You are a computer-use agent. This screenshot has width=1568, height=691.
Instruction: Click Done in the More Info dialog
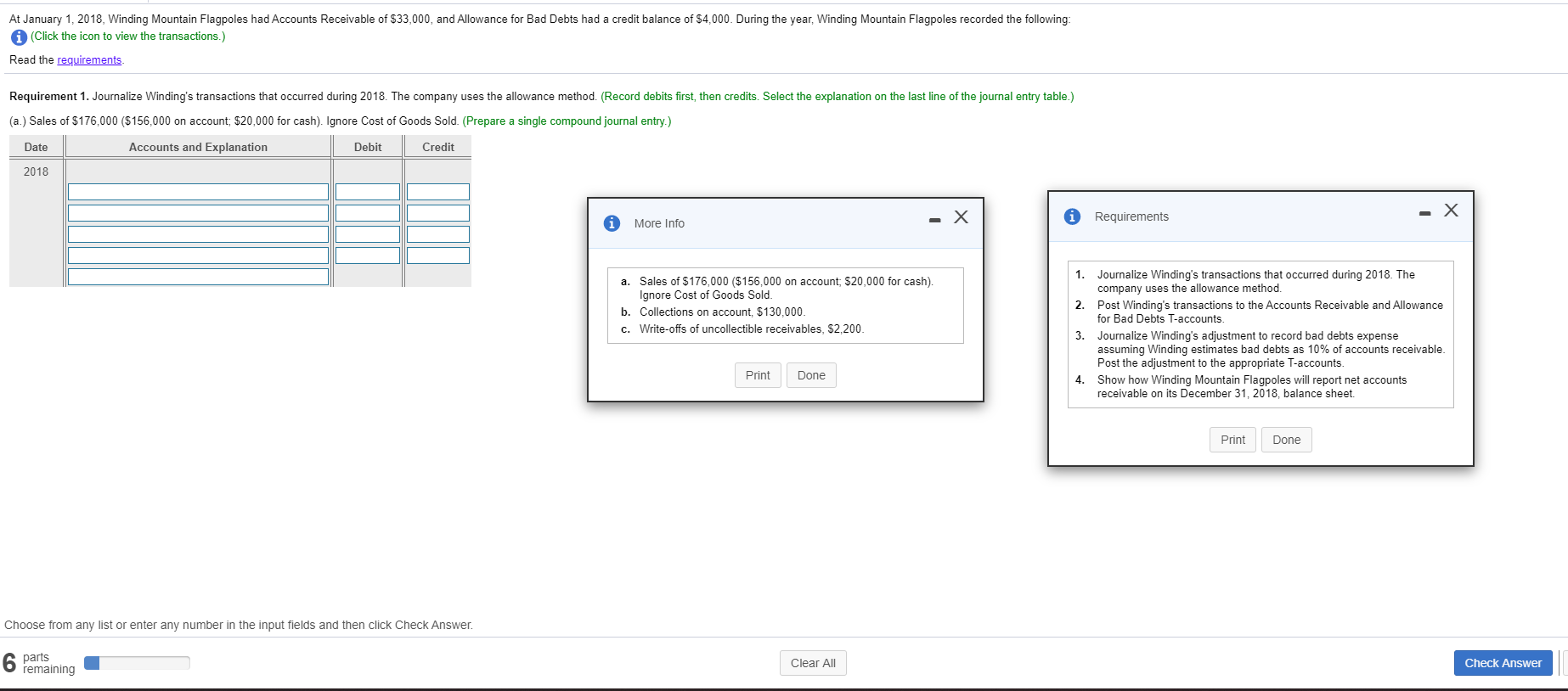click(x=811, y=375)
